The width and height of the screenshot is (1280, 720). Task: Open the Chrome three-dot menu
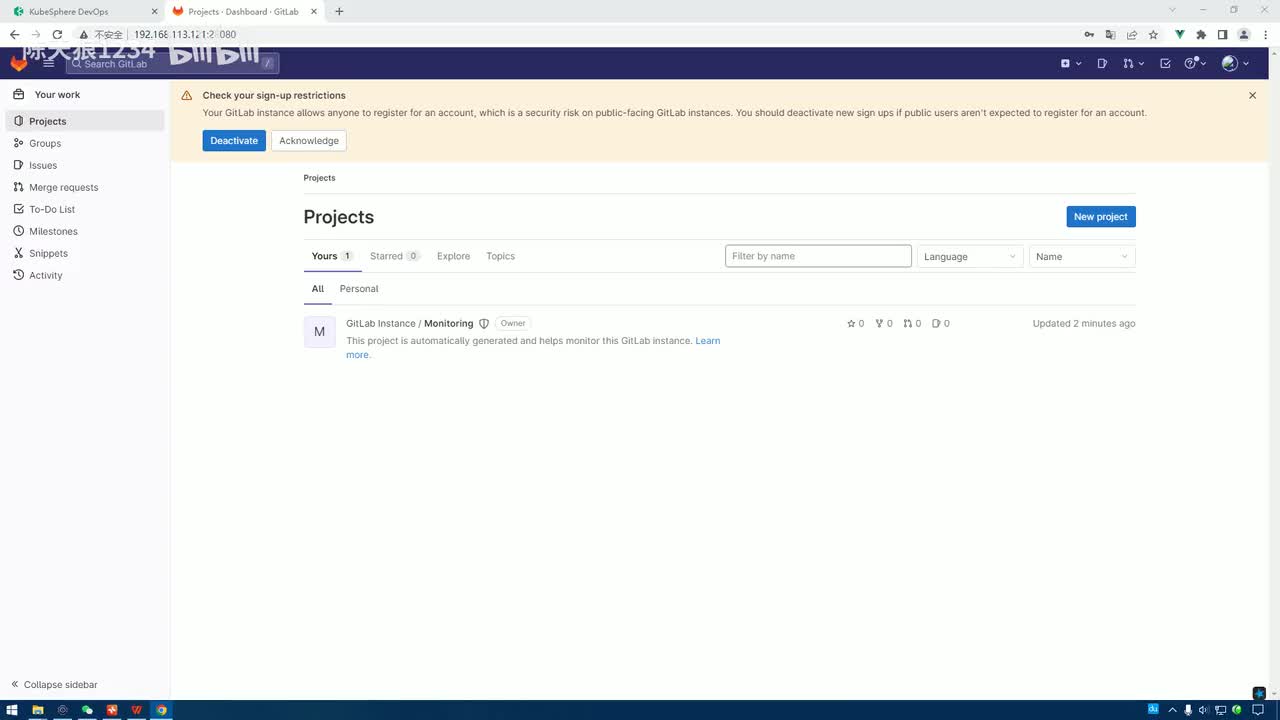(1266, 34)
